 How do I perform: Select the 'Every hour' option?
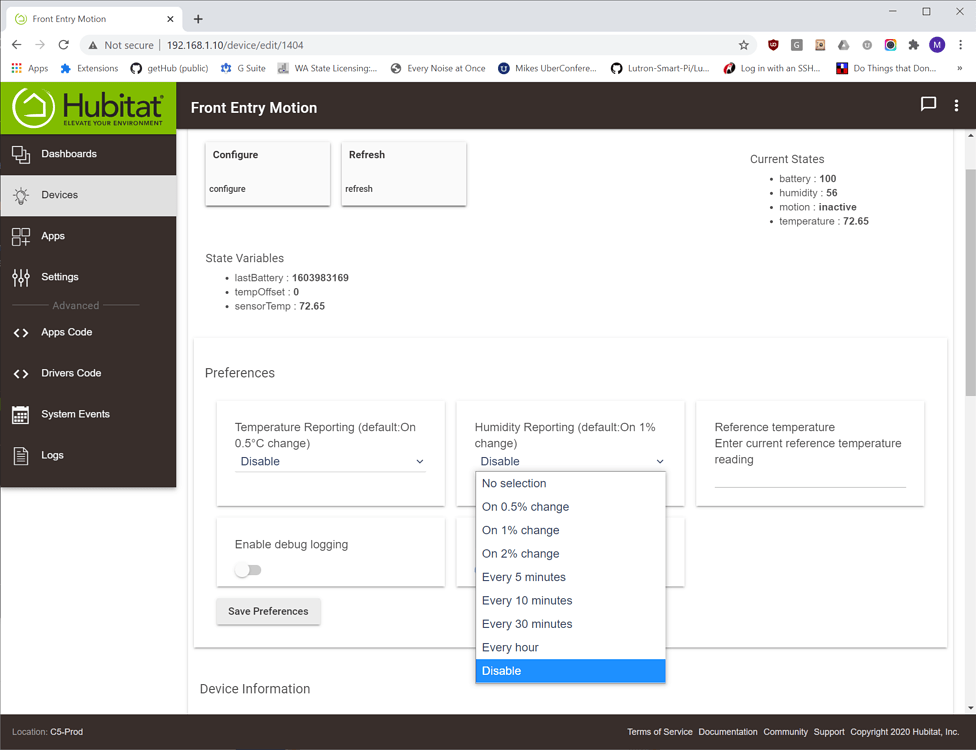pos(510,648)
